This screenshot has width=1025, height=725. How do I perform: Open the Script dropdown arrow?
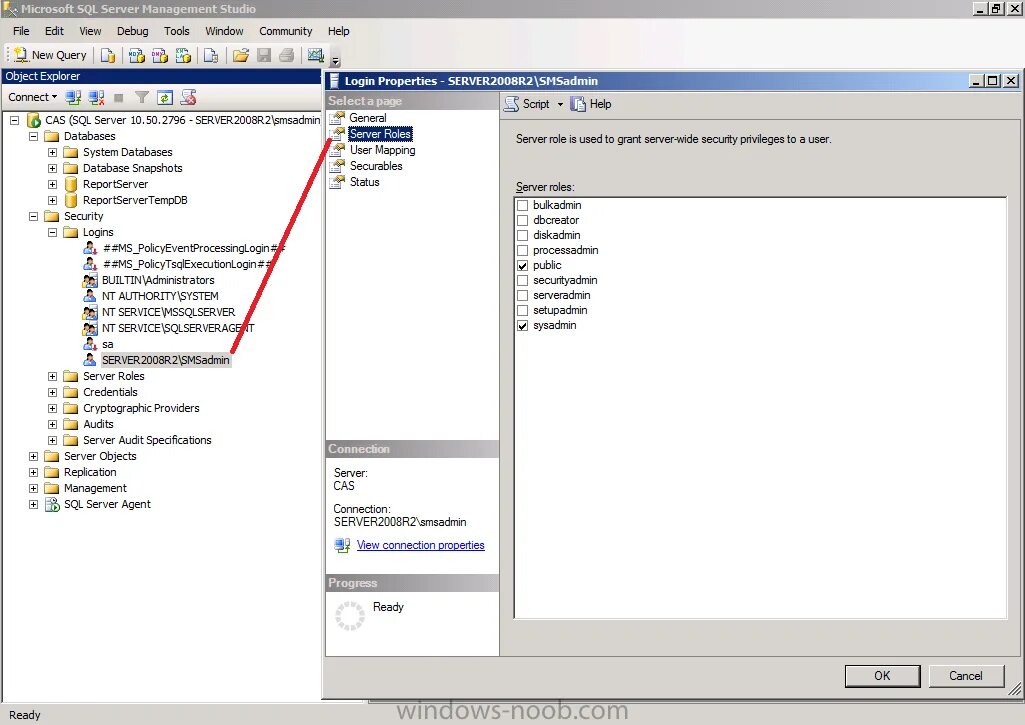tap(560, 105)
